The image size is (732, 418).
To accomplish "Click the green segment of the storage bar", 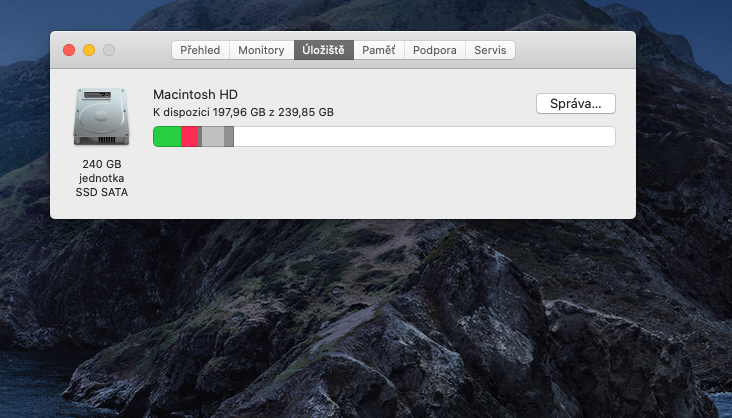I will tap(167, 137).
